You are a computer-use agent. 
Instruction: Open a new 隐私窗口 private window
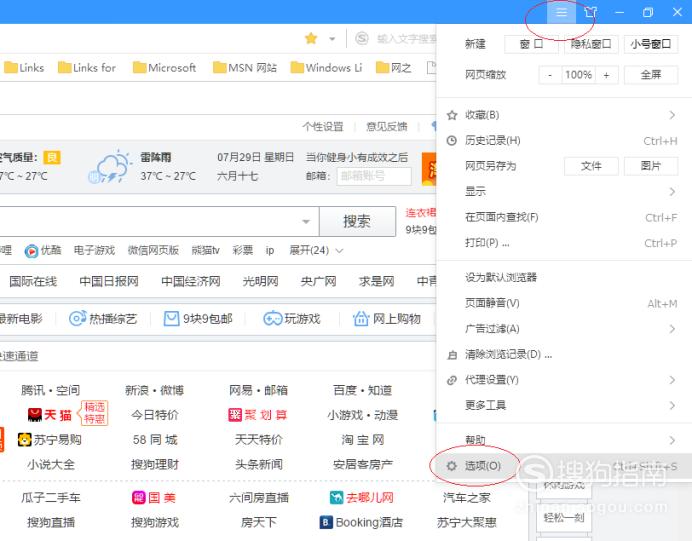tap(591, 44)
